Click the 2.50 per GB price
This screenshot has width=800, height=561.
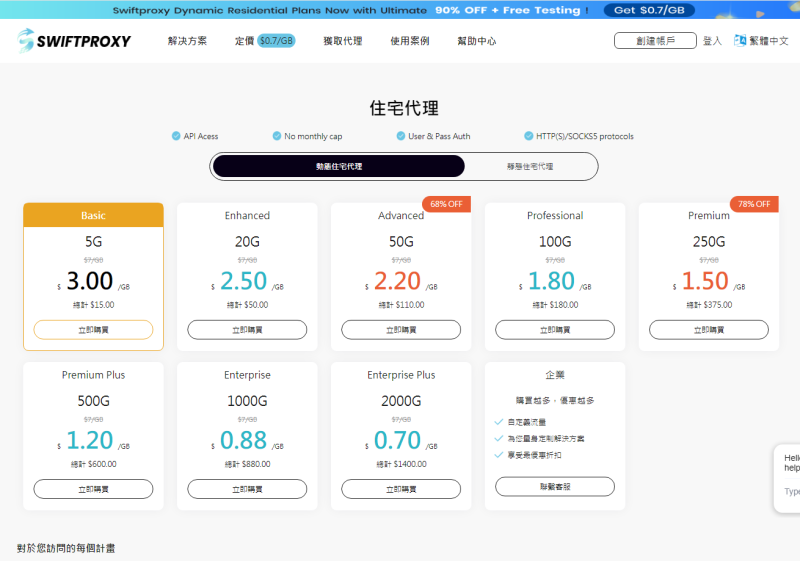[x=243, y=281]
